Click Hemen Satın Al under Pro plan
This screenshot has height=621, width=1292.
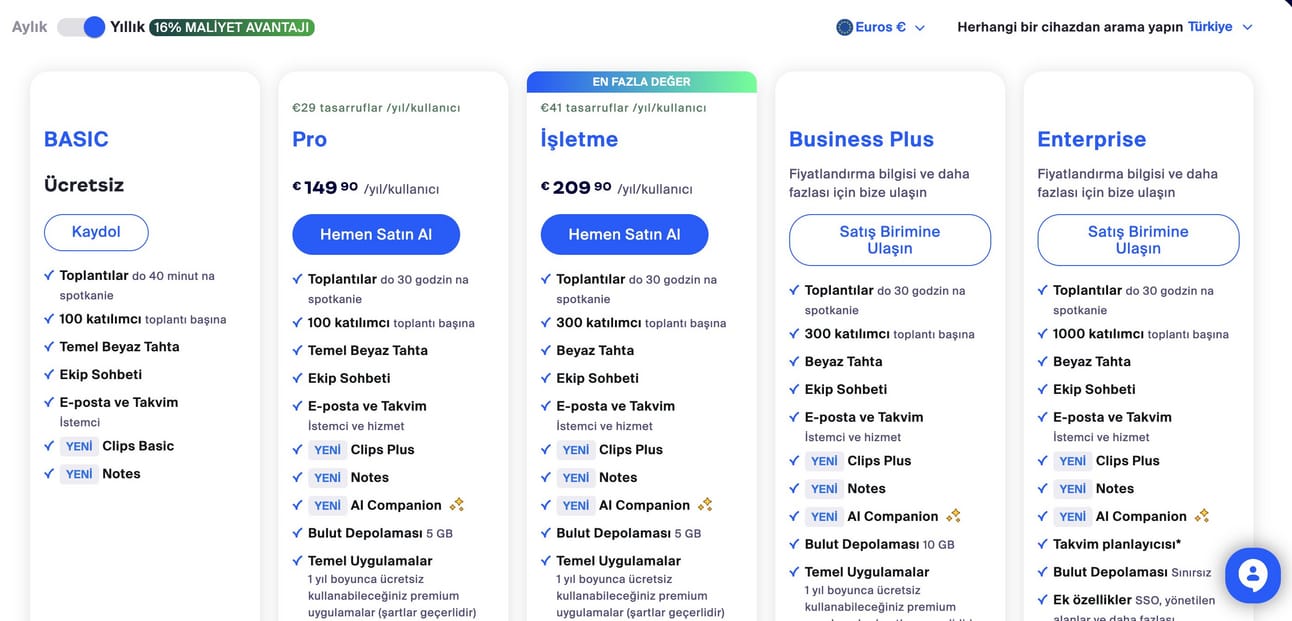coord(376,234)
